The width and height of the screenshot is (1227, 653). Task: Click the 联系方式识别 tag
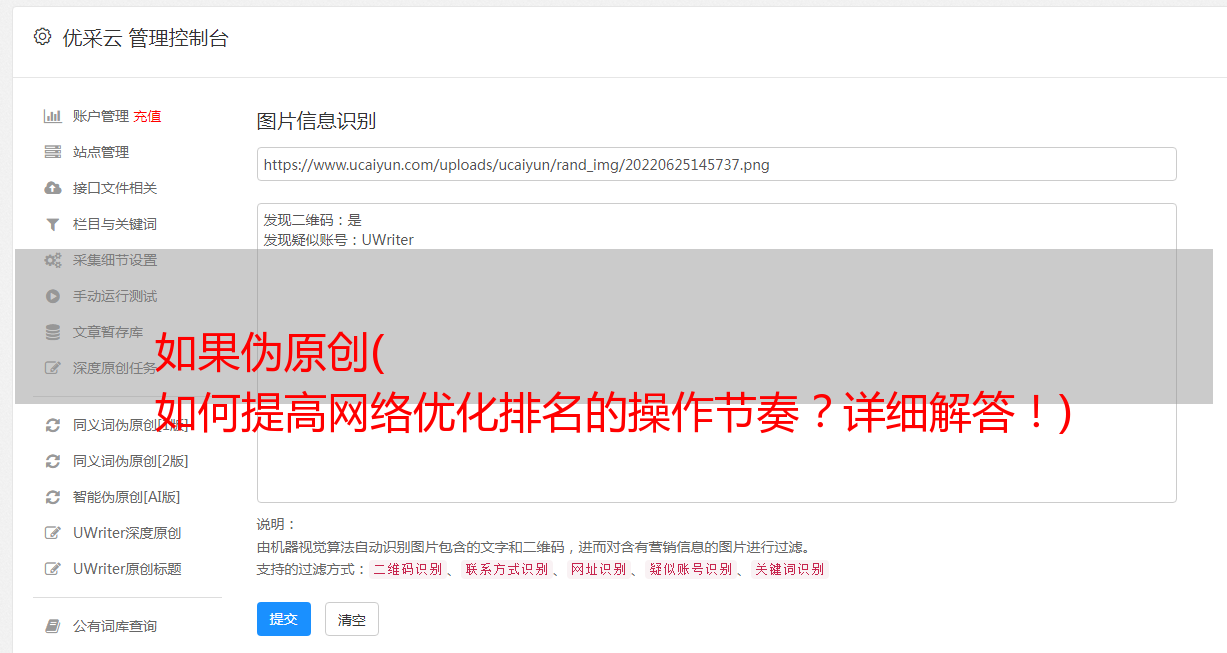507,569
